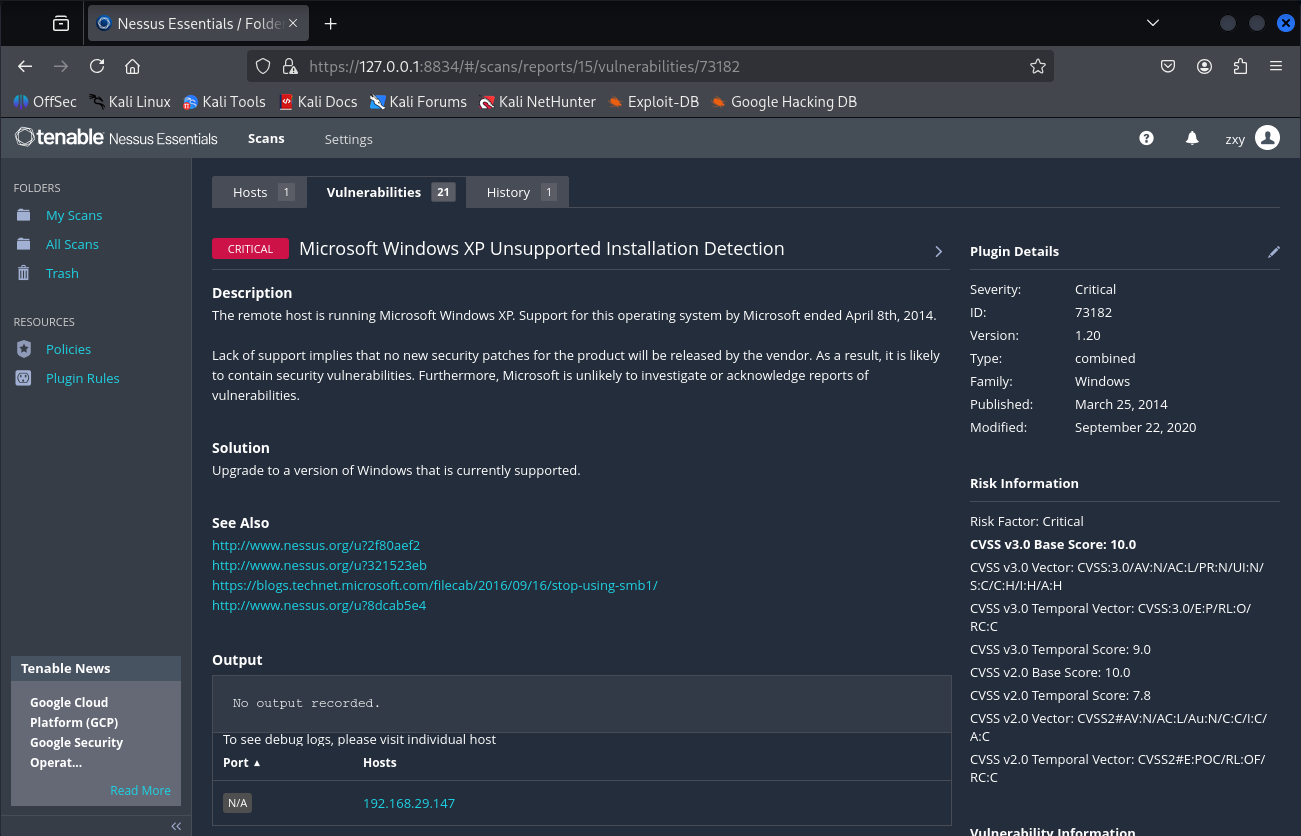1301x836 pixels.
Task: Open the browser home icon
Action: (132, 66)
